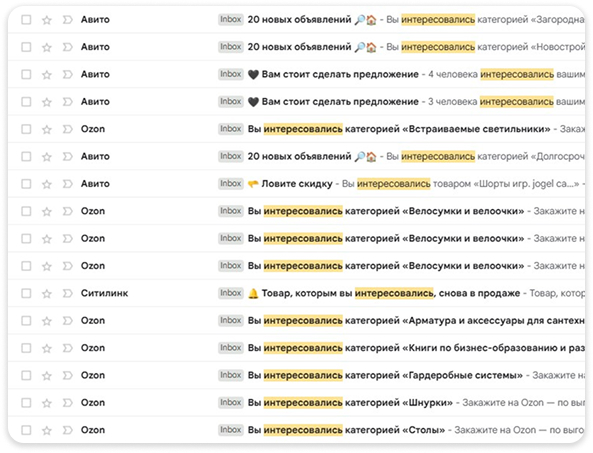This screenshot has height=453, width=593.
Task: Click Inbox label on Ситилинк email
Action: point(231,293)
